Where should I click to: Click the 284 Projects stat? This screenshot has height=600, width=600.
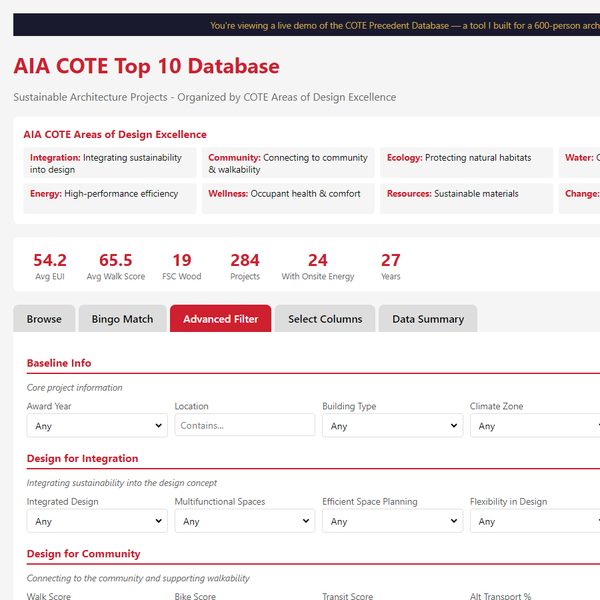[x=245, y=266]
